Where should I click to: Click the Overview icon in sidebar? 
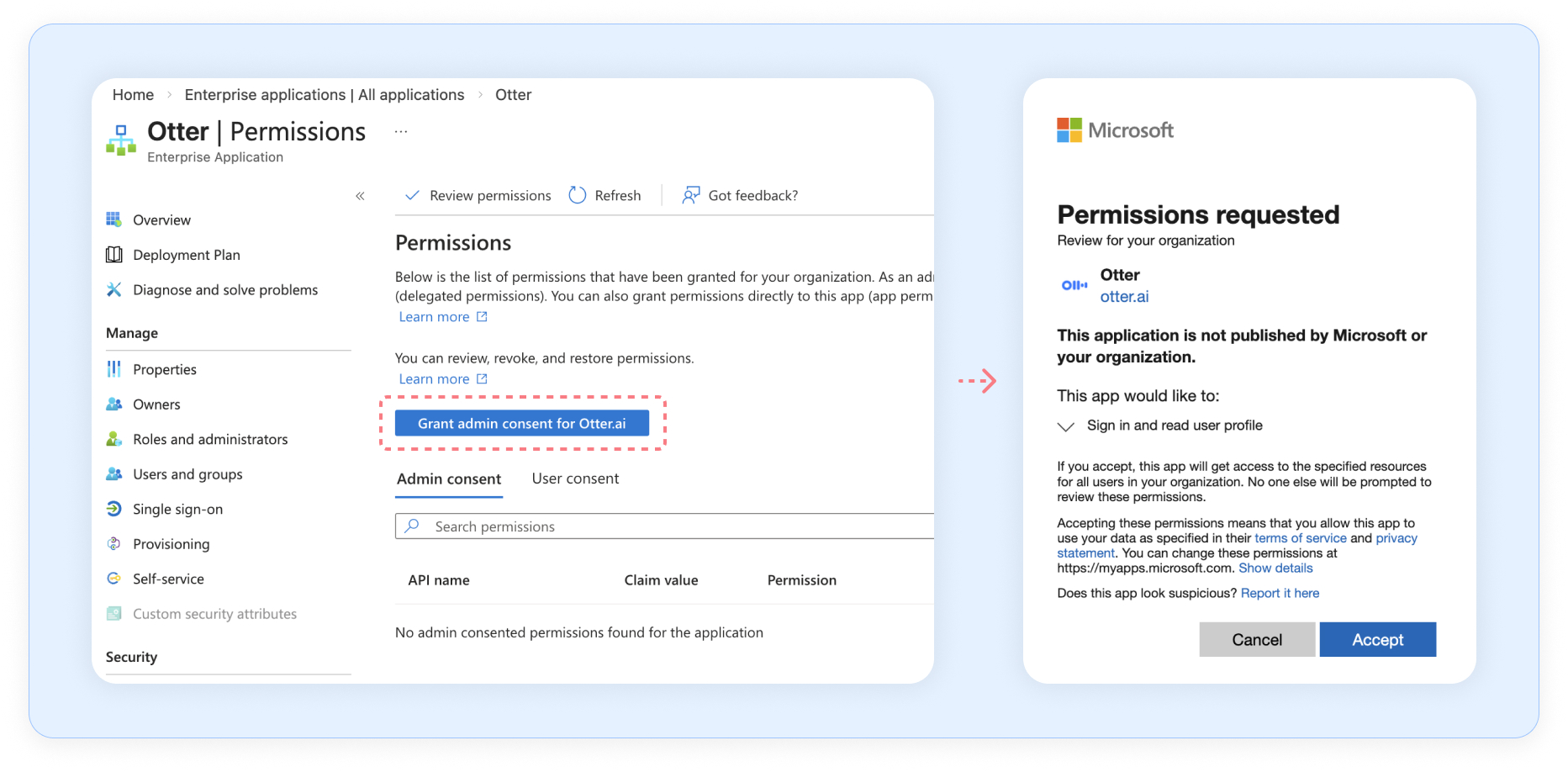114,219
